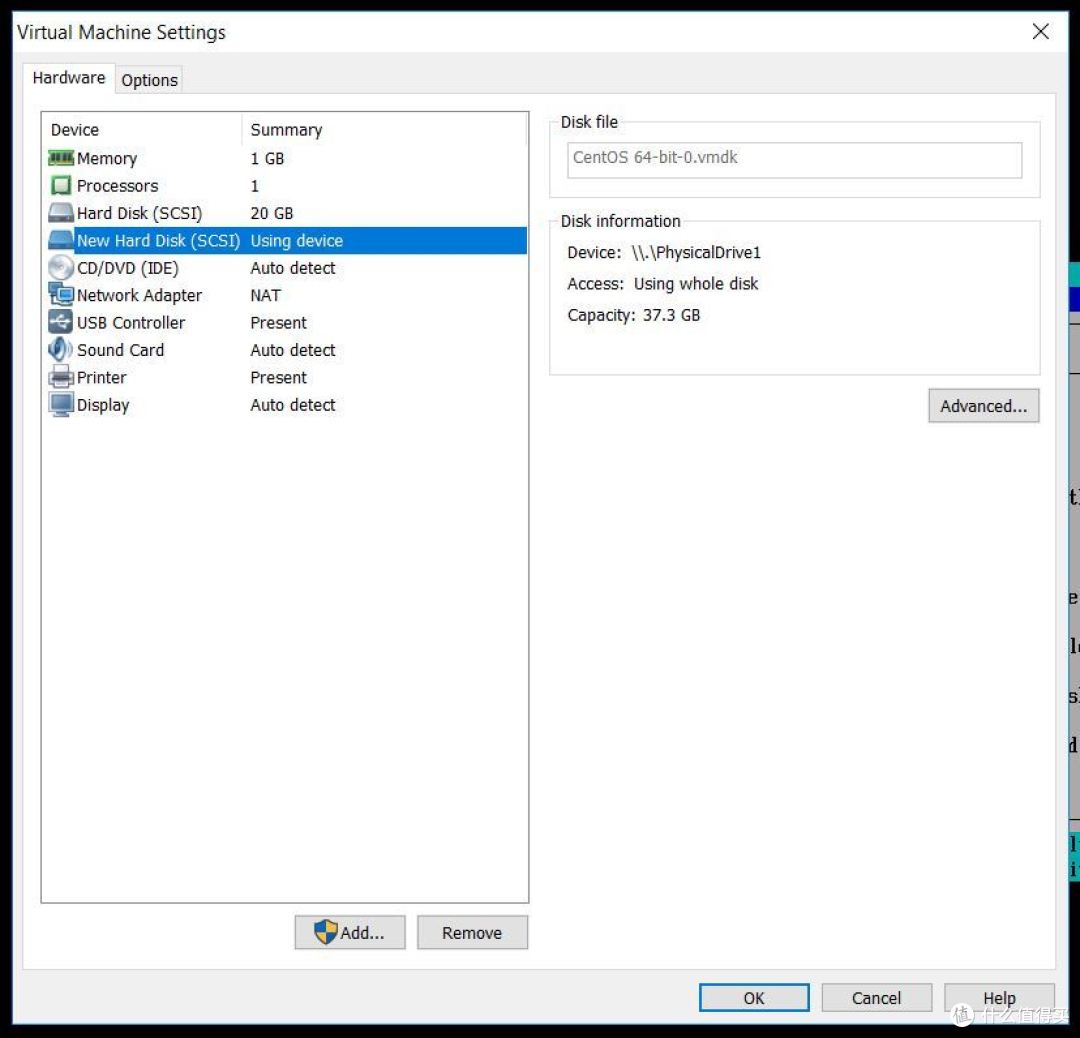
Task: Click the Memory device icon
Action: pyautogui.click(x=61, y=158)
